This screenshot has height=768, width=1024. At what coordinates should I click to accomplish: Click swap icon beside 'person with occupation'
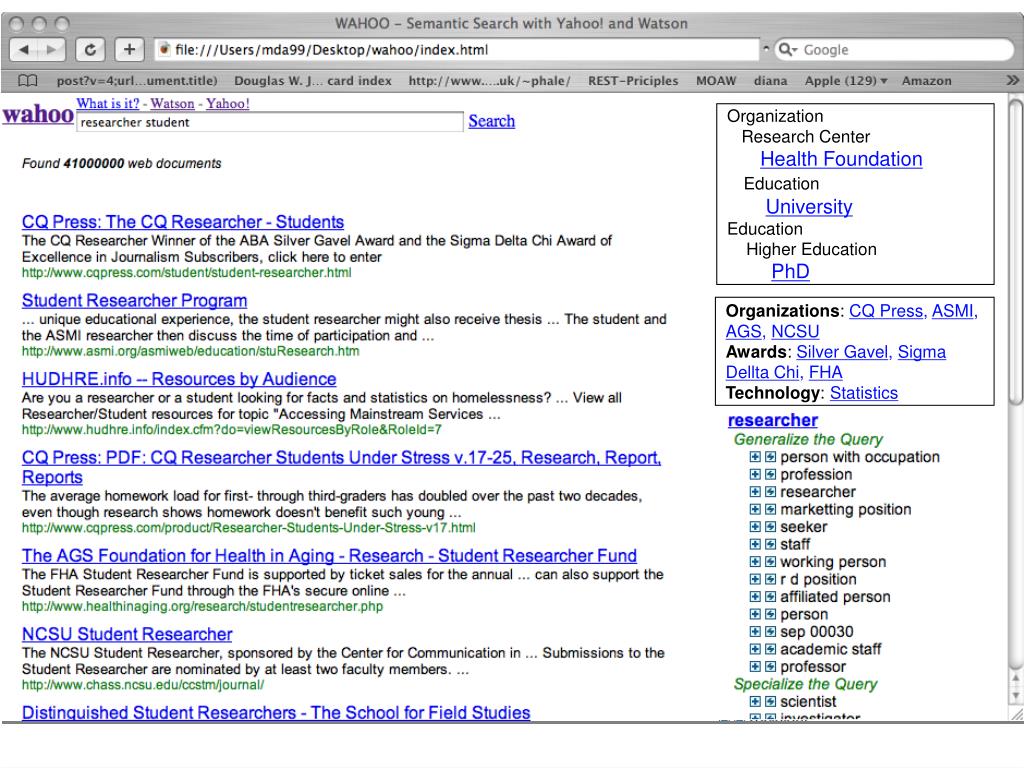click(x=771, y=456)
